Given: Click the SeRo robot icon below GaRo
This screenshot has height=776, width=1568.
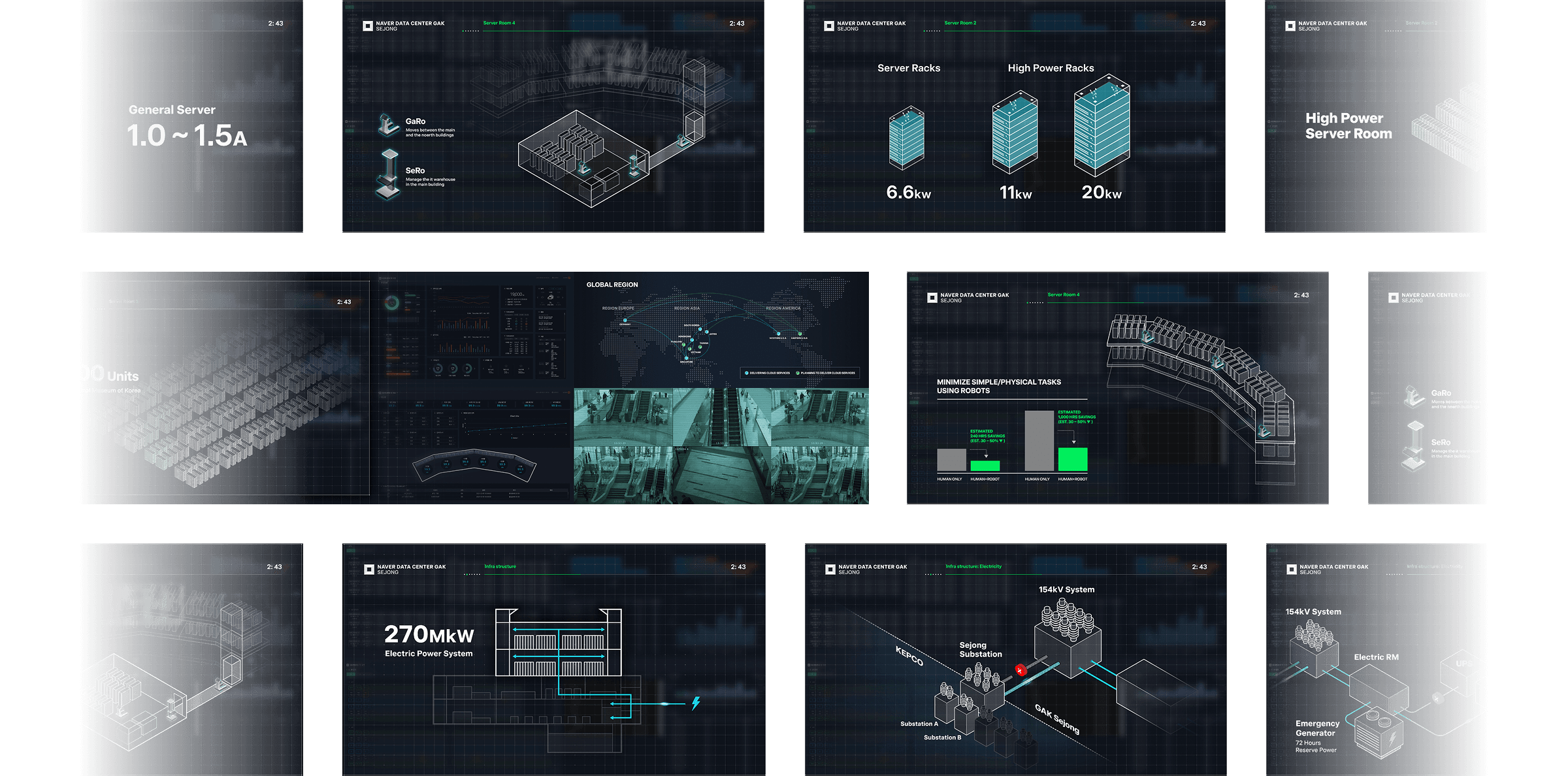Looking at the screenshot, I should pyautogui.click(x=389, y=173).
